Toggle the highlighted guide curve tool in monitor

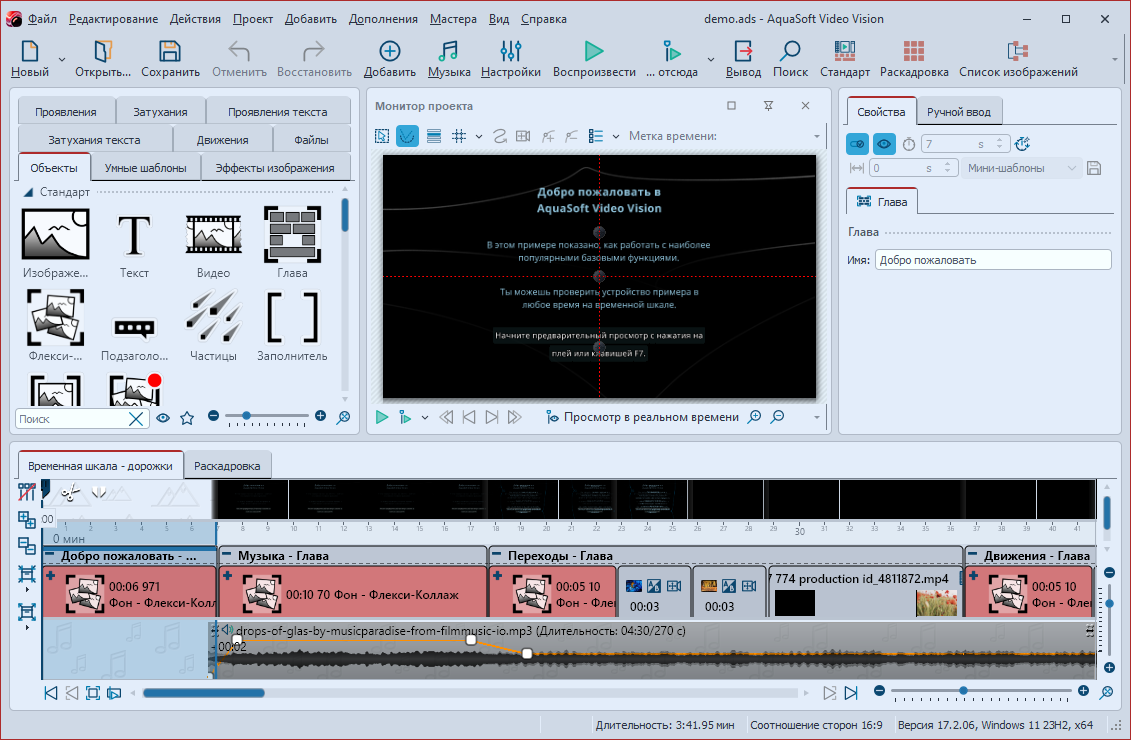click(408, 136)
